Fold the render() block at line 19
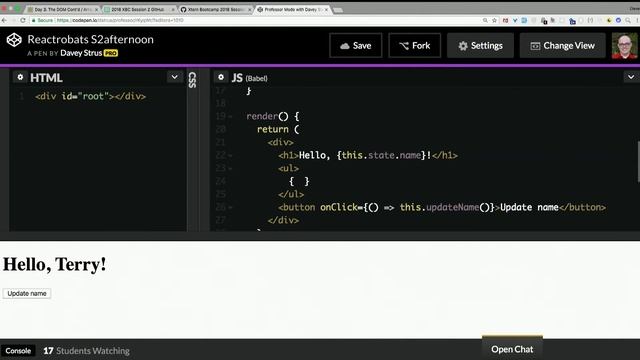The width and height of the screenshot is (640, 360). [230, 117]
